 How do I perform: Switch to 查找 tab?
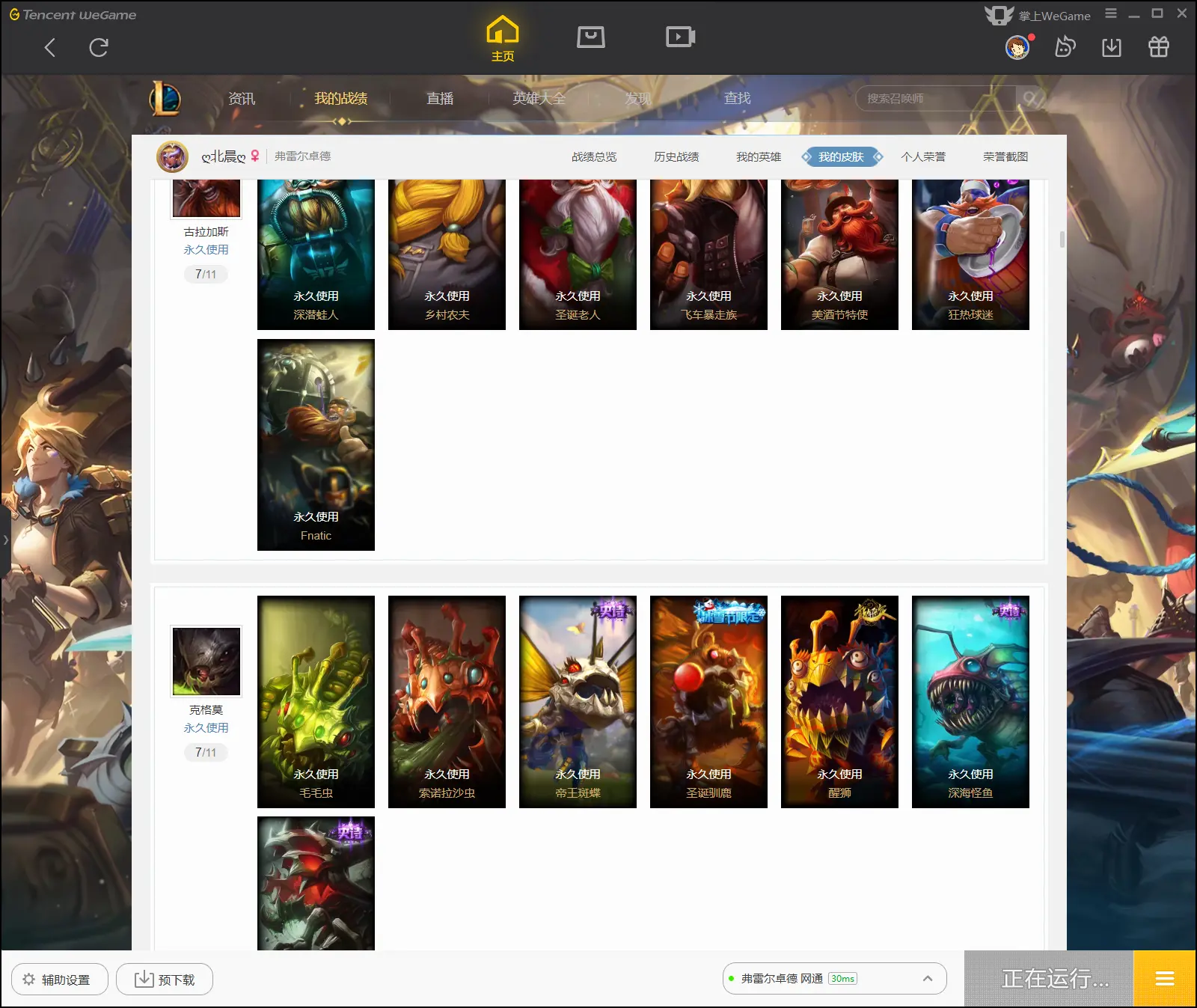pos(737,98)
